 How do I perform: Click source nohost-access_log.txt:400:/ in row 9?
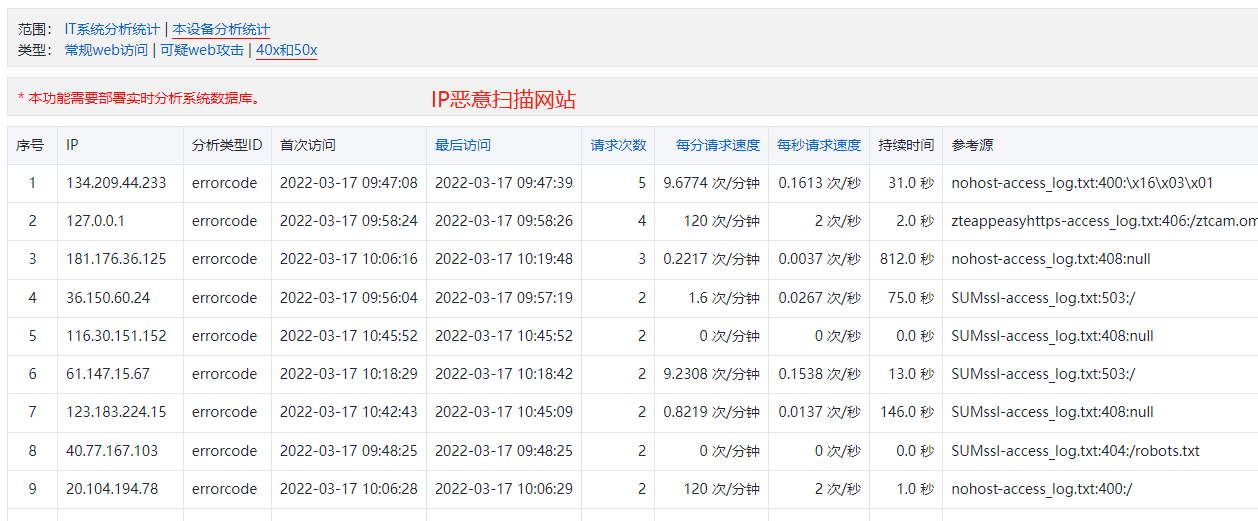(x=1041, y=489)
